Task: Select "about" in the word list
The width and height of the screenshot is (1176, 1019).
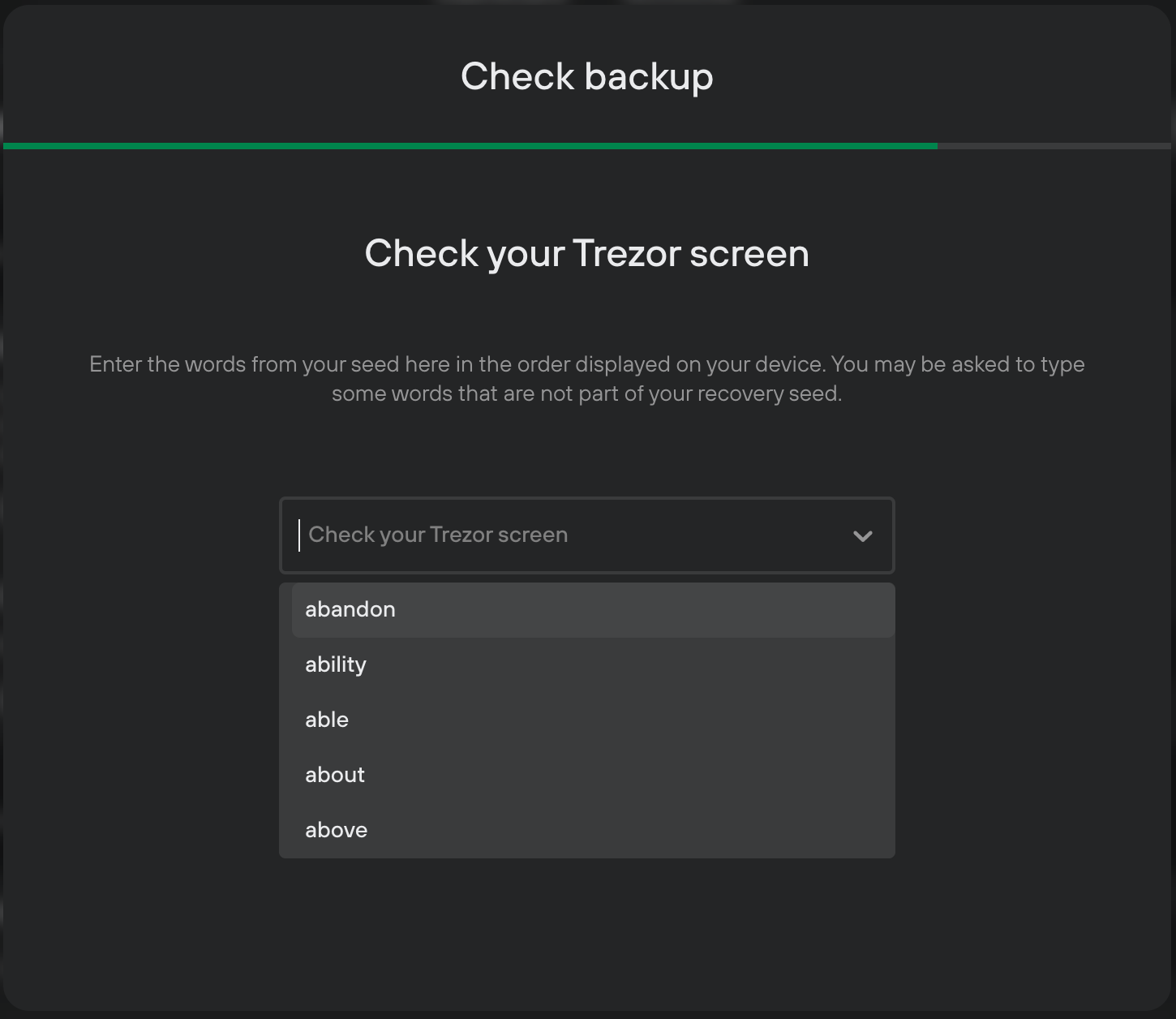Action: [x=593, y=776]
